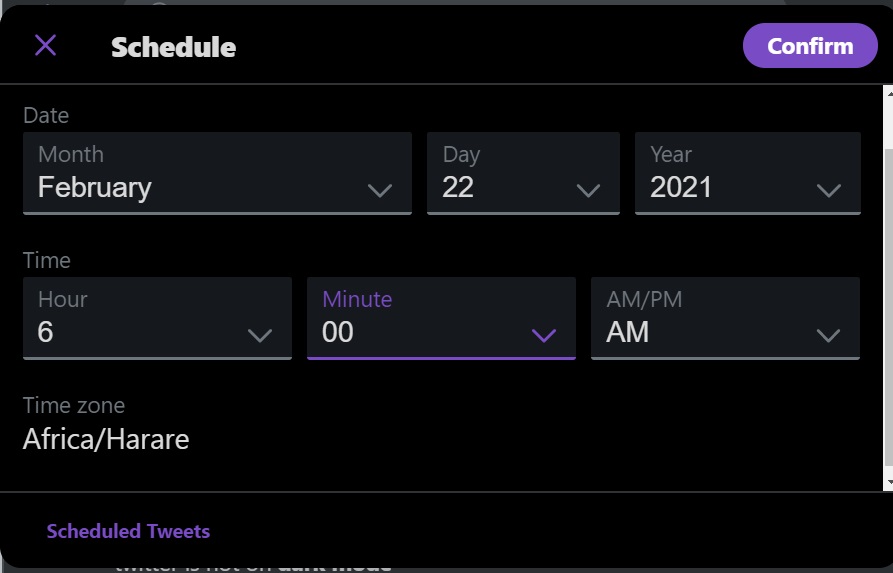Open the Year dropdown showing 2021
The image size is (893, 573).
747,173
